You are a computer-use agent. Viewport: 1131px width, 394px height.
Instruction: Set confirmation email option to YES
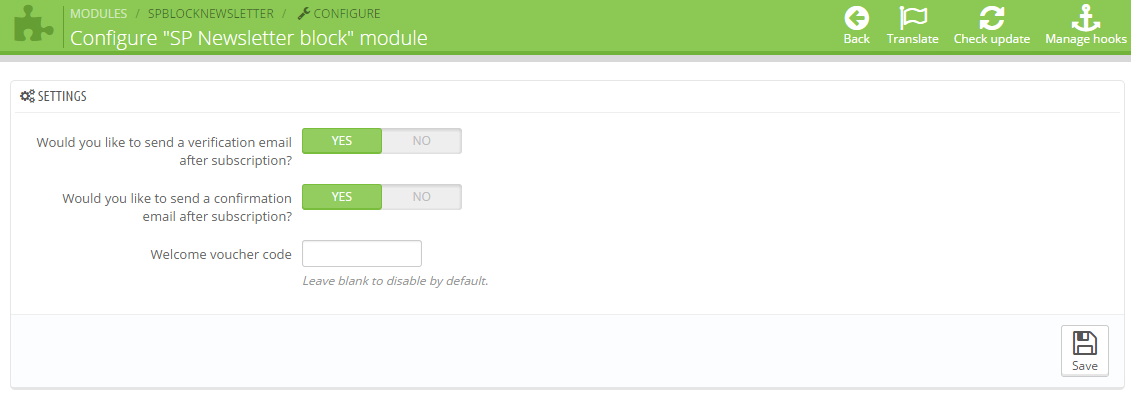pos(341,197)
